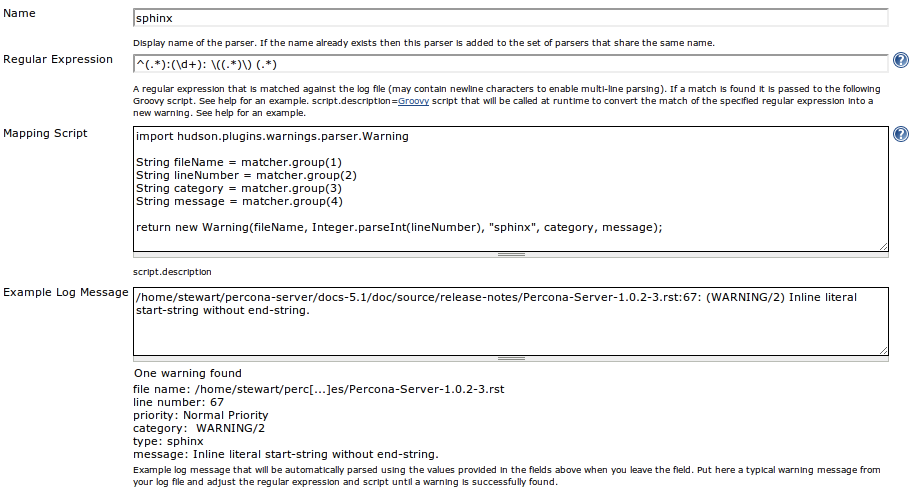Place cursor on the import hudson.plugins line
The image size is (919, 491).
point(272,137)
